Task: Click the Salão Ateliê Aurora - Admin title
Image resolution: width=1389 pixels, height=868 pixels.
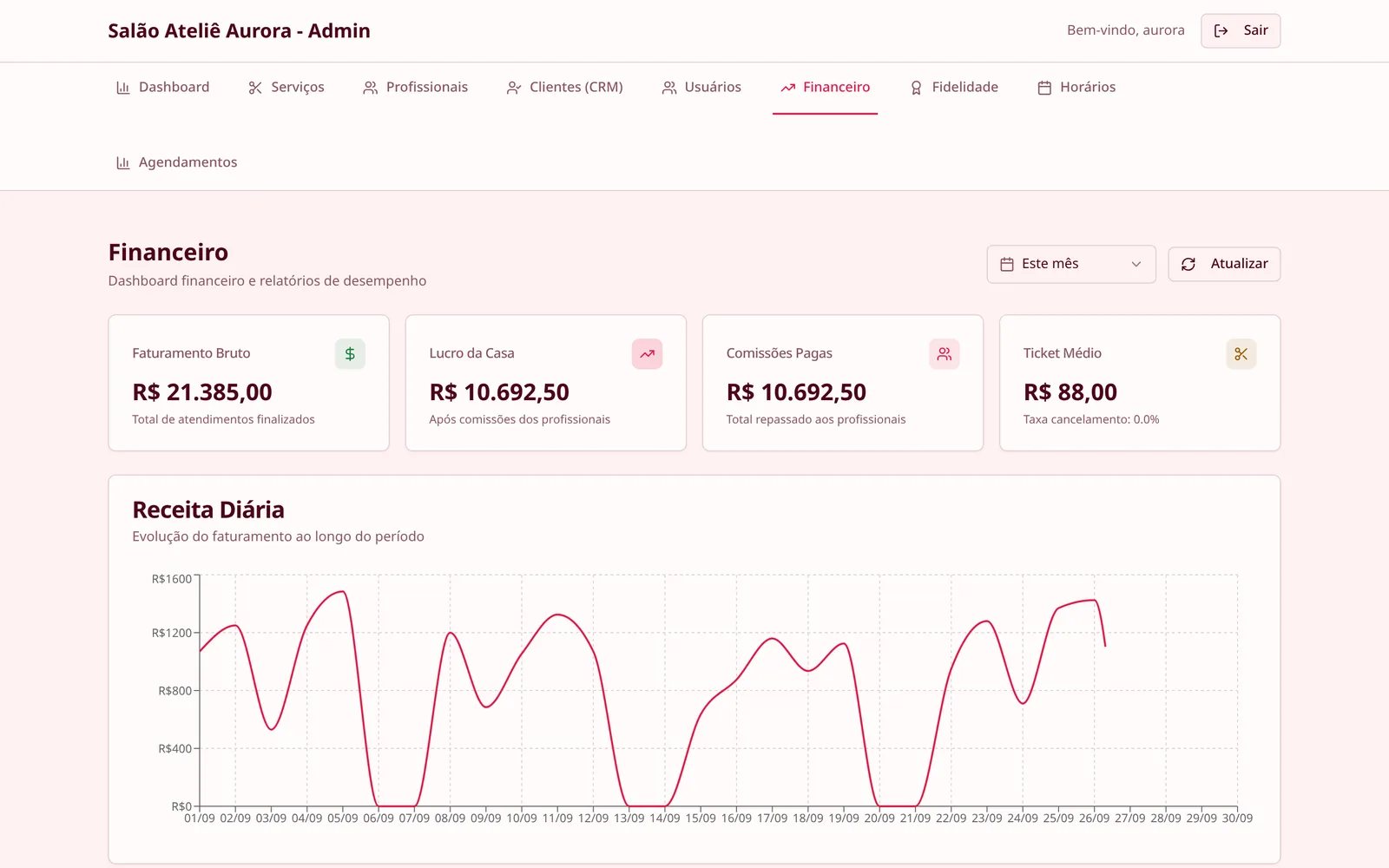Action: tap(239, 31)
